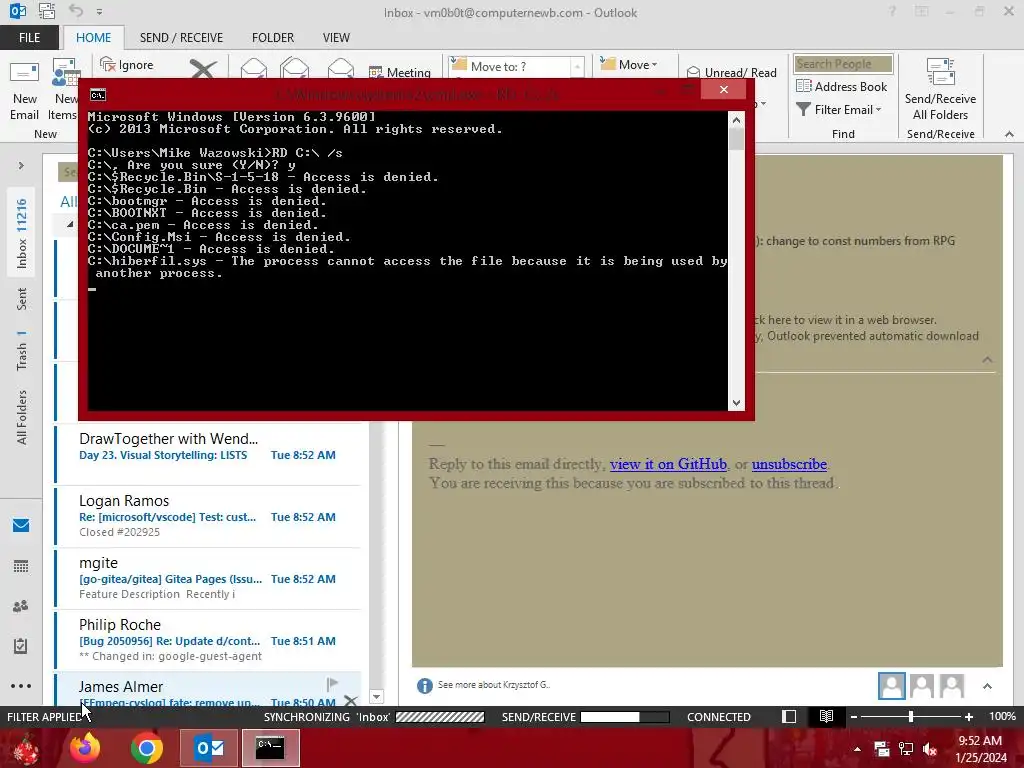This screenshot has height=768, width=1024.
Task: Open the FOLDER ribbon tab
Action: [272, 37]
